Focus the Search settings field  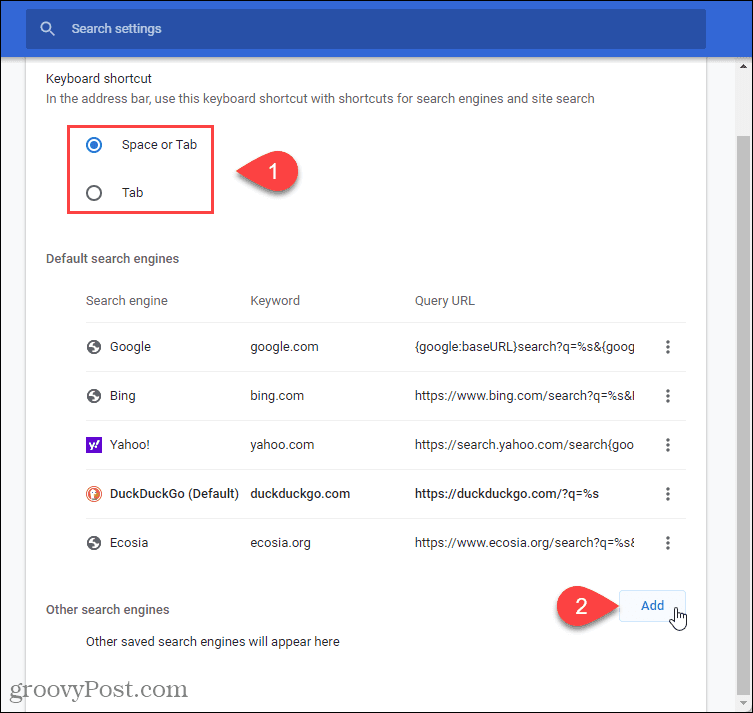pos(365,29)
